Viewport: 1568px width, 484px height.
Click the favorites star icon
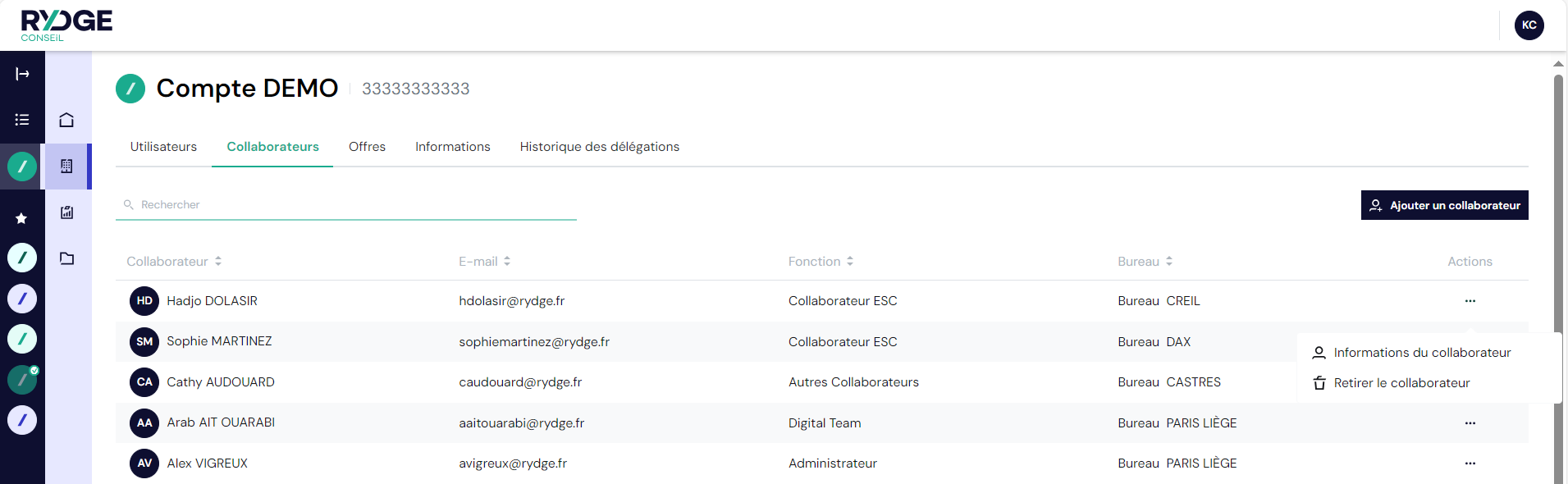pyautogui.click(x=22, y=218)
